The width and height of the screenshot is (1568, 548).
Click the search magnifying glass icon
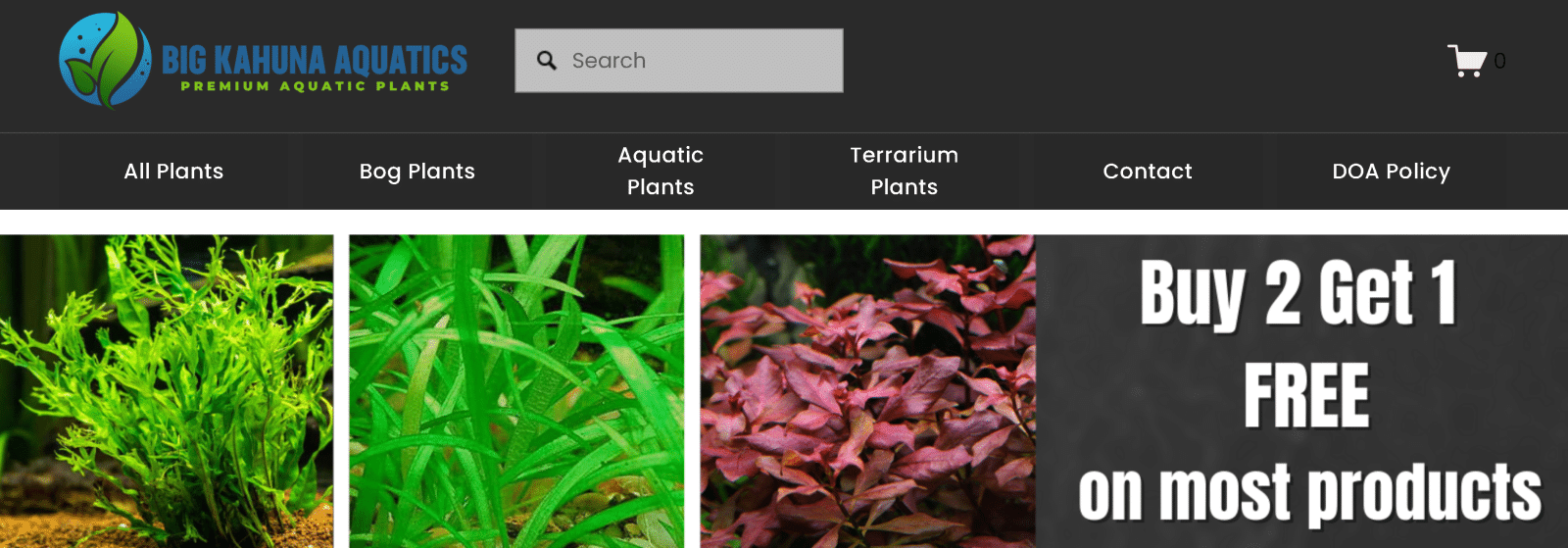click(x=547, y=61)
